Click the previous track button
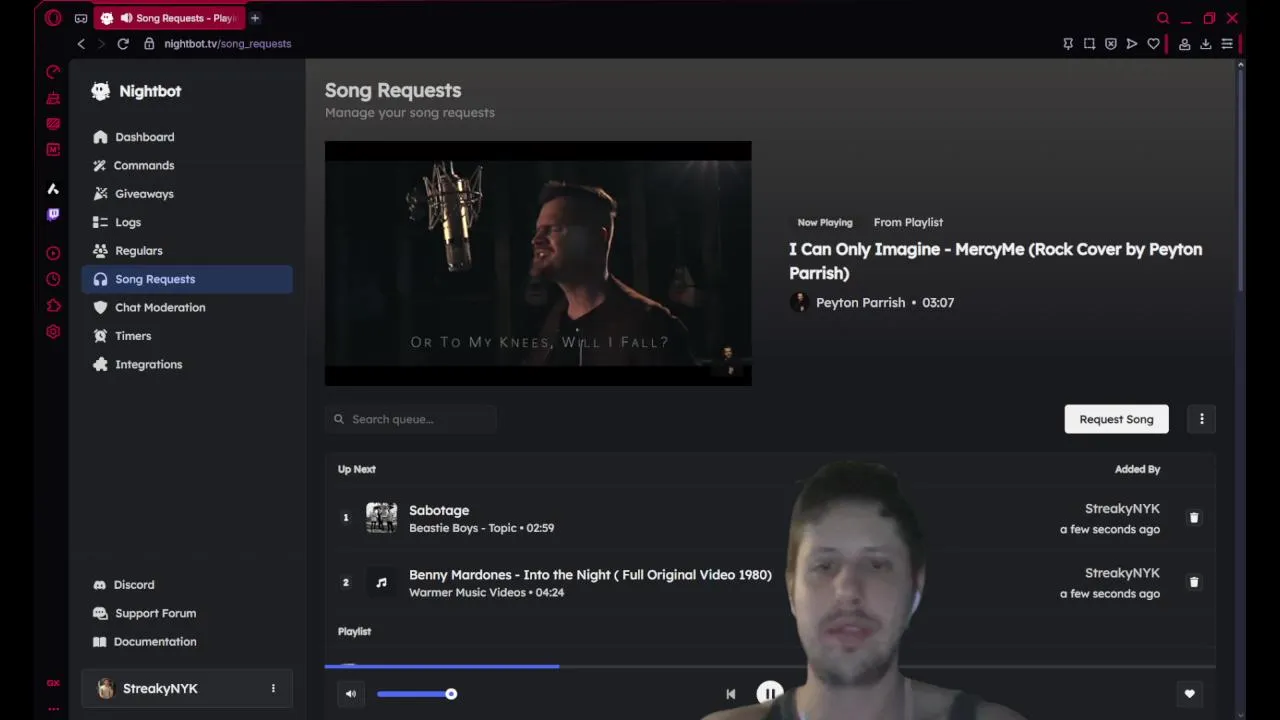The image size is (1280, 720). [x=731, y=694]
